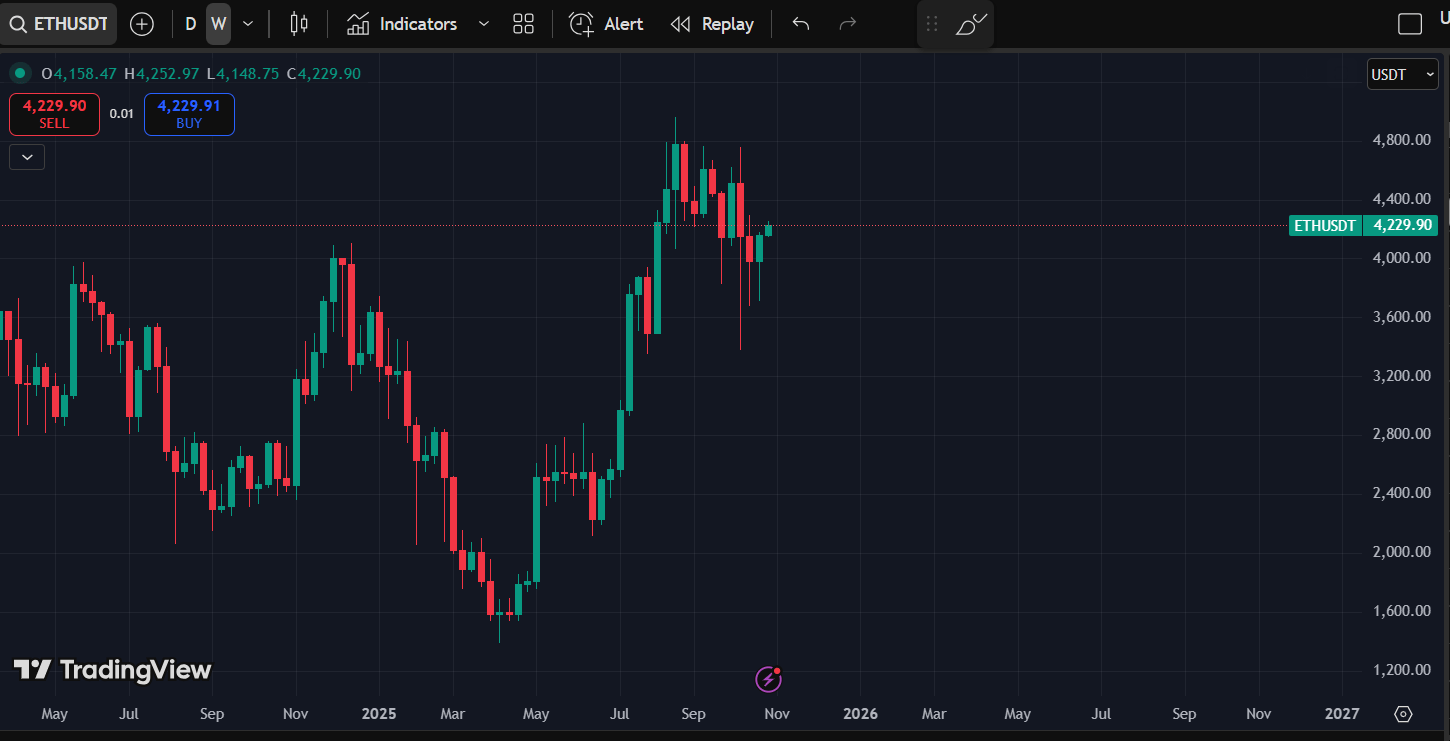1450x741 pixels.
Task: Click the 3,600.00 price scale label
Action: point(1401,317)
